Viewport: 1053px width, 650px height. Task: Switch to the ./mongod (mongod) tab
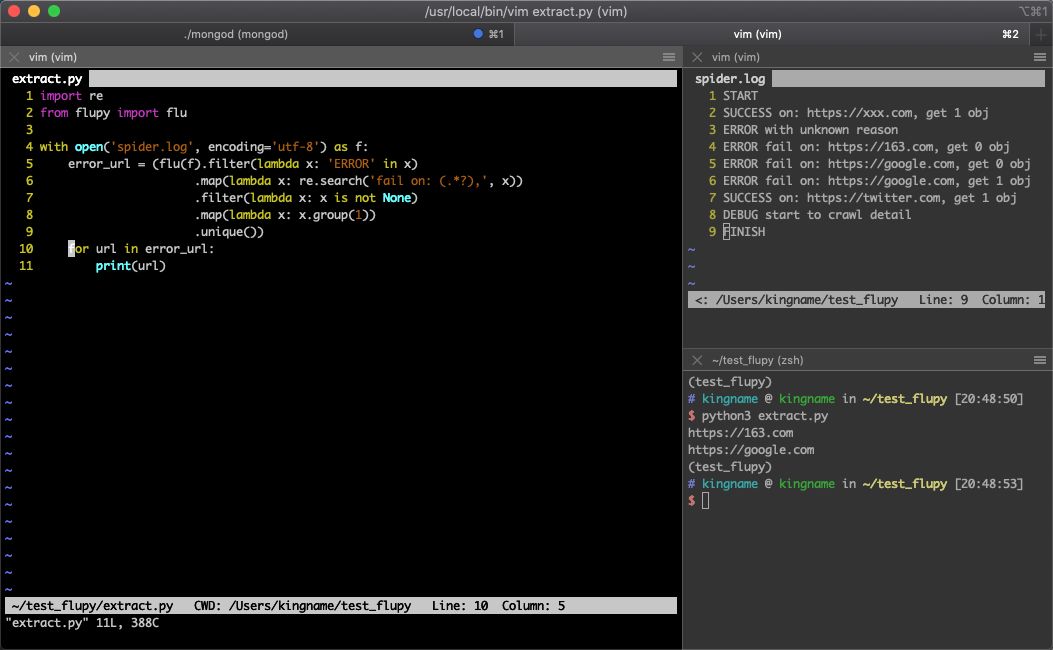pos(236,34)
